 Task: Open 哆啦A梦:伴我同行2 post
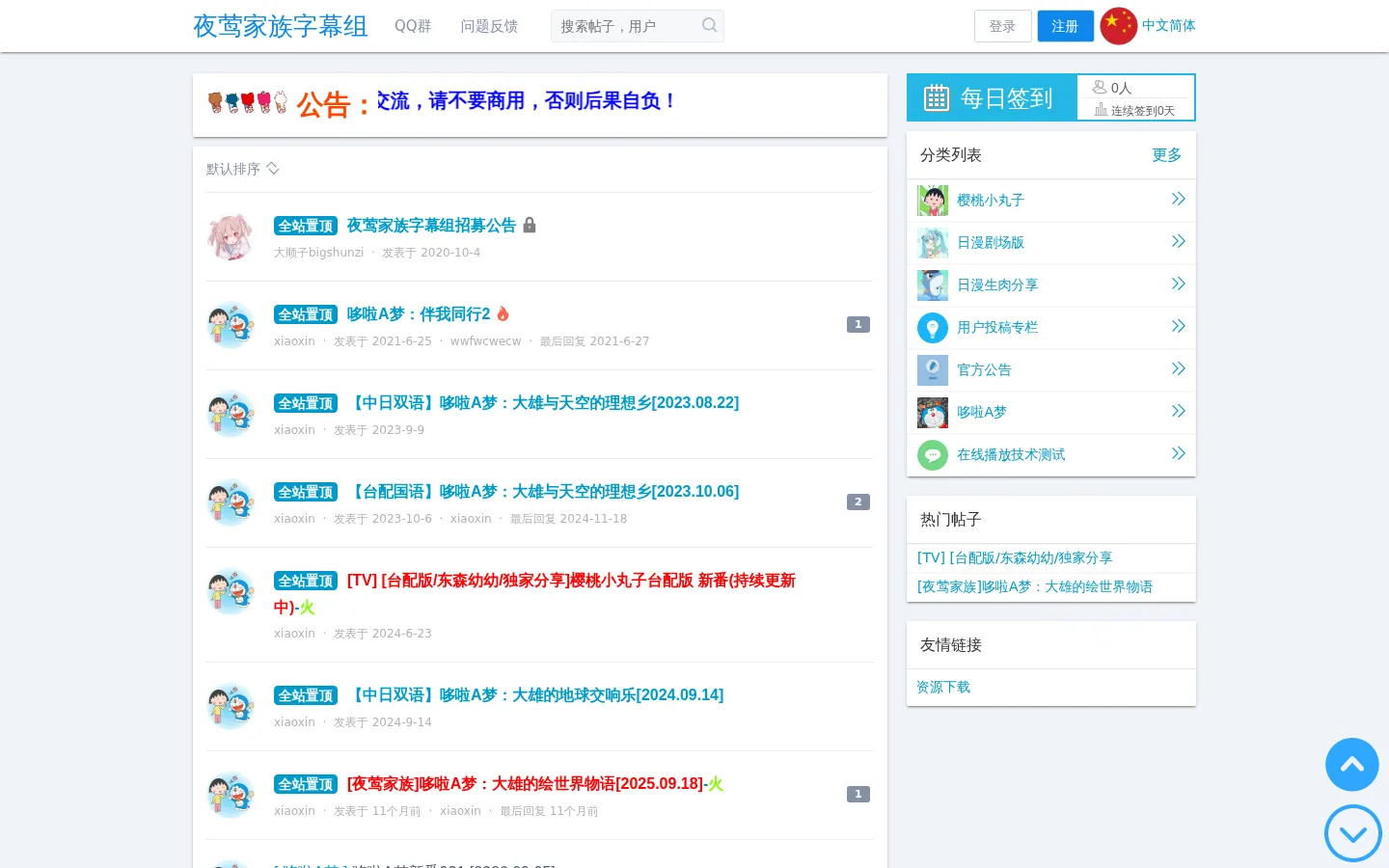pos(419,314)
